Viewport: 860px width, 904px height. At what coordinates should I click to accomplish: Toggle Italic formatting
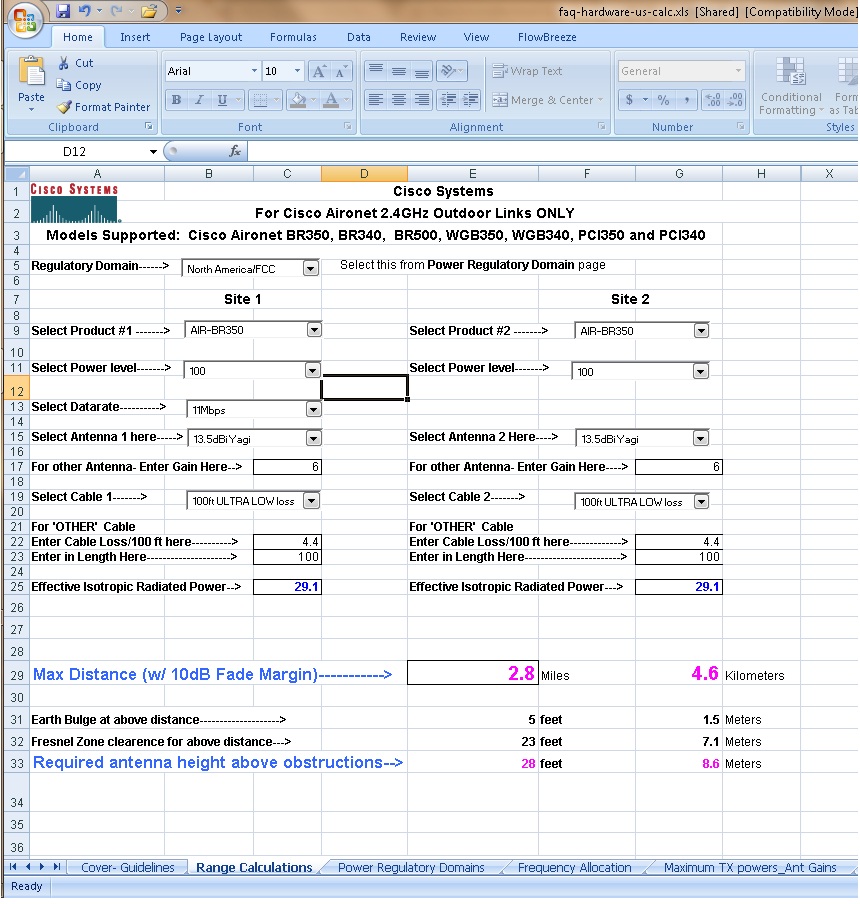coord(199,100)
